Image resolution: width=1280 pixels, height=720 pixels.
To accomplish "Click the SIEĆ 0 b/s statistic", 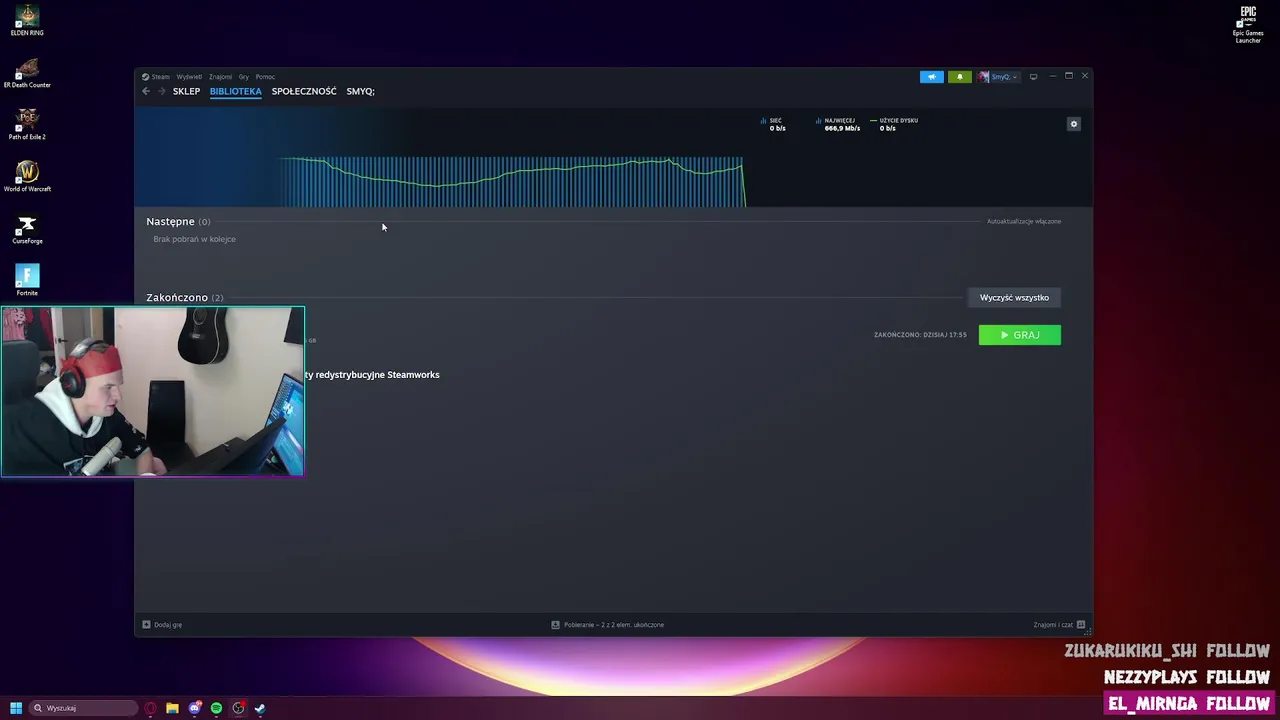I will point(773,124).
